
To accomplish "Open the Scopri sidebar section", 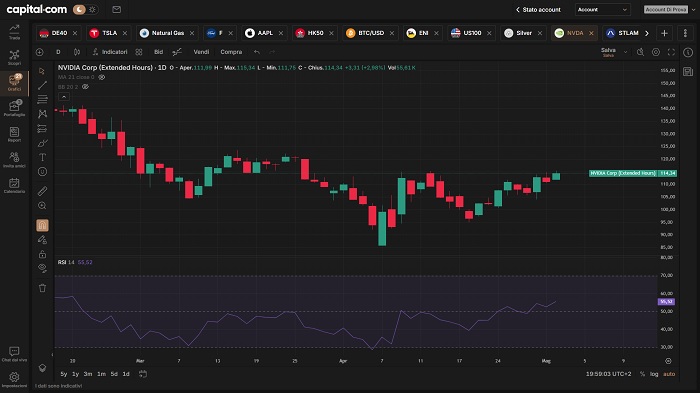I will pyautogui.click(x=14, y=58).
